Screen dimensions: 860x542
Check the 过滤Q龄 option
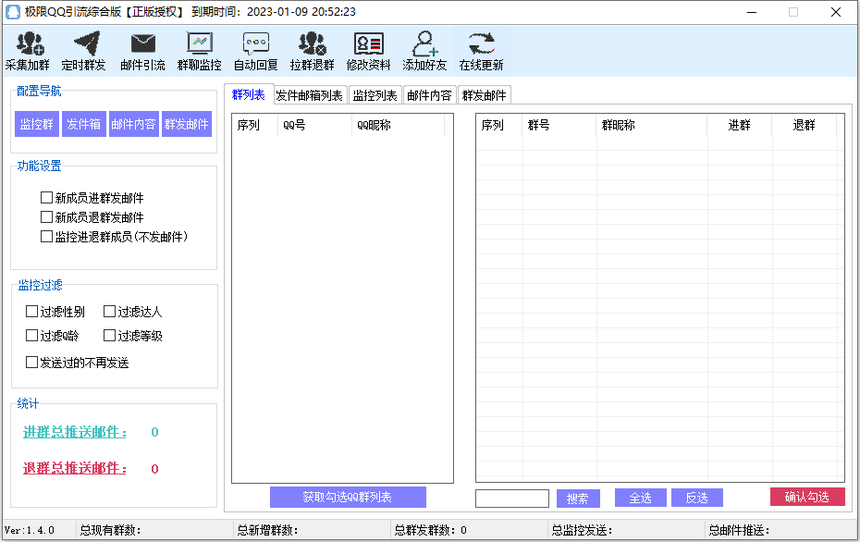click(x=32, y=335)
